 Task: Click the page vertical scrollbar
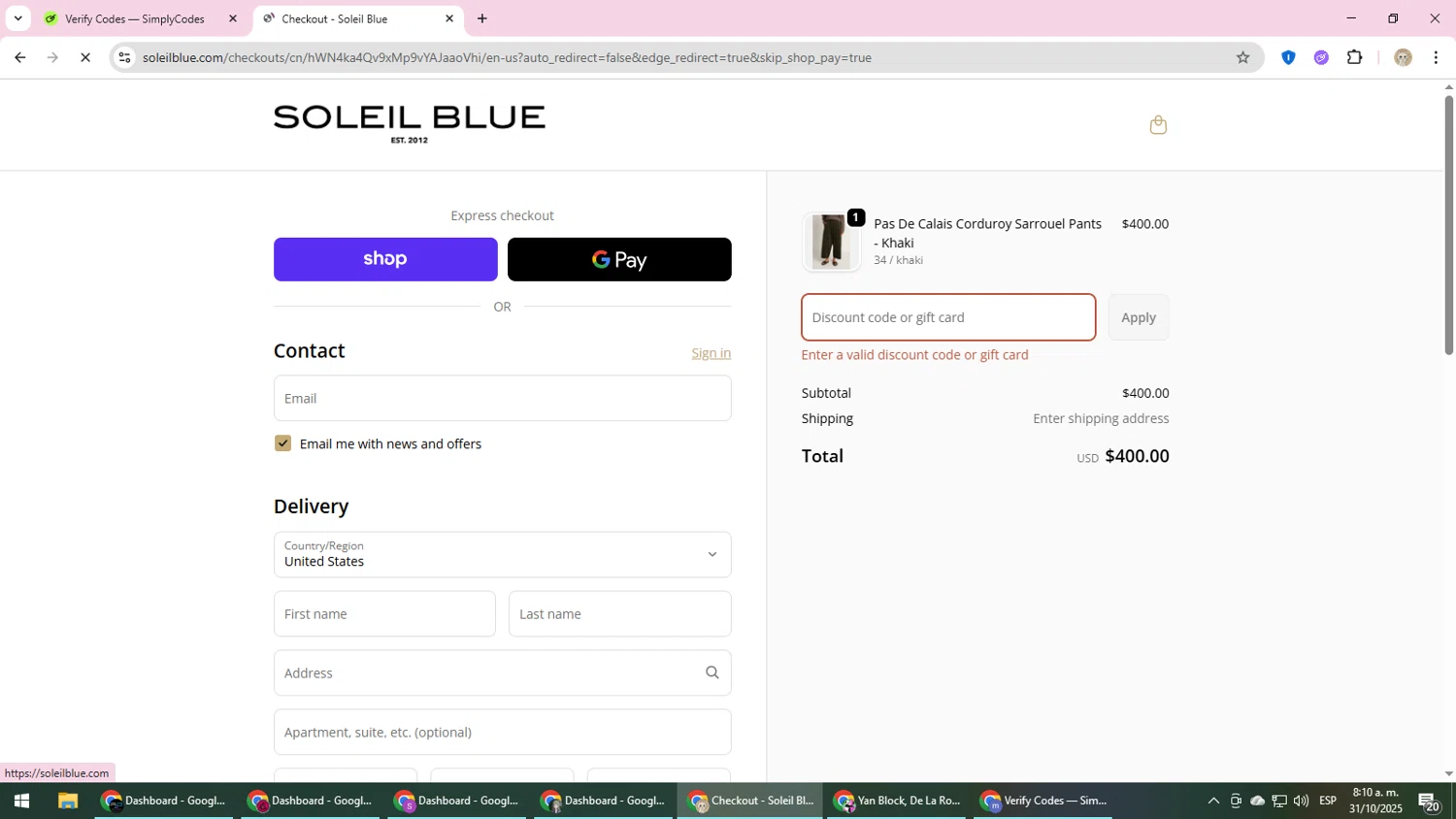pyautogui.click(x=1448, y=225)
